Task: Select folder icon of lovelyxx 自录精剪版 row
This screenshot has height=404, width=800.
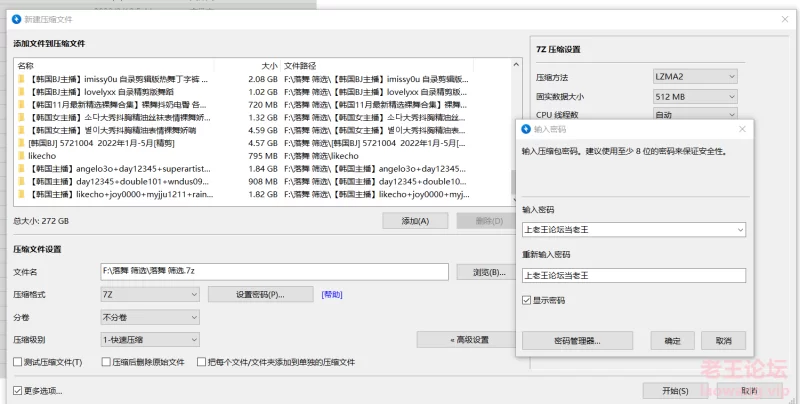Action: [x=21, y=92]
